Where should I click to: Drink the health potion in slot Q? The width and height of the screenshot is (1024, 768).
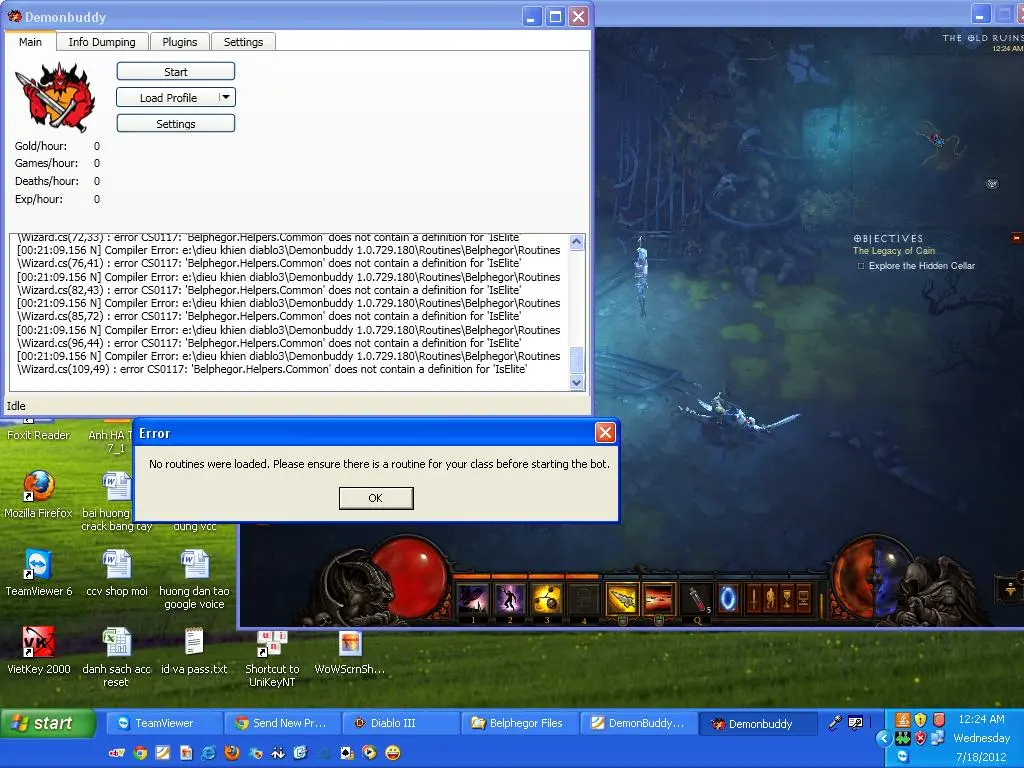(x=697, y=598)
